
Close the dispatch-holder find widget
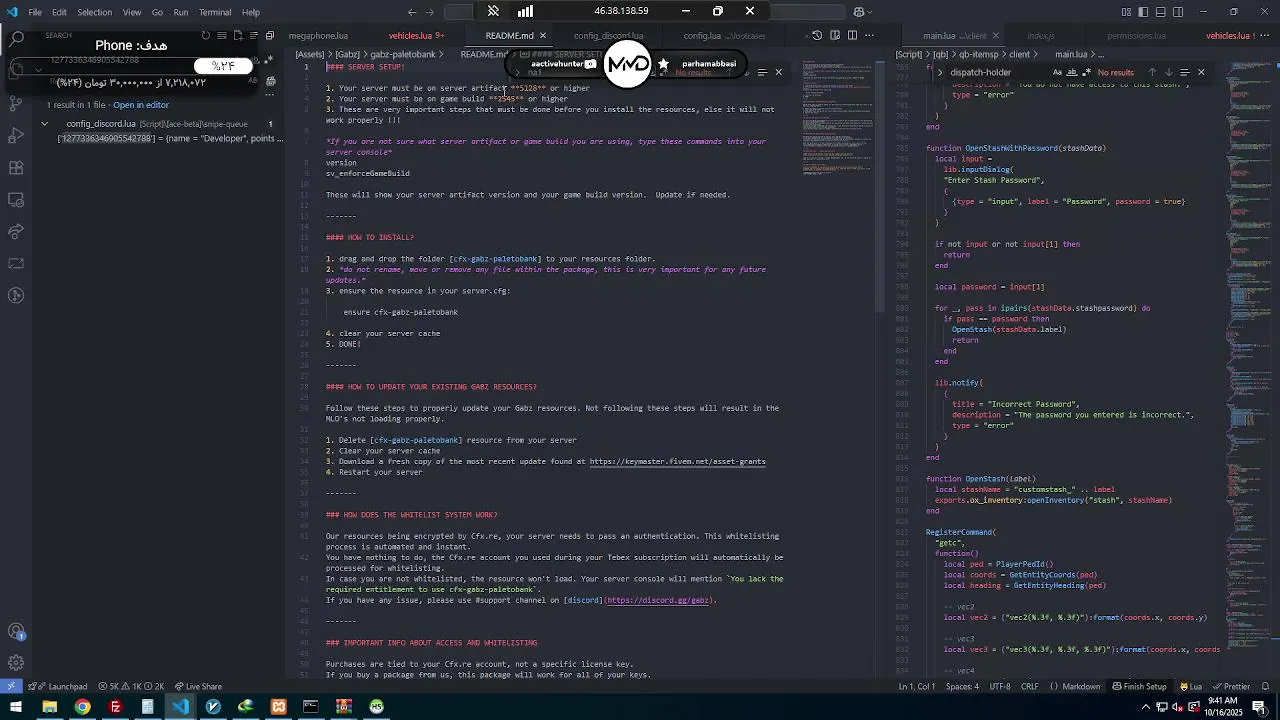point(1201,72)
